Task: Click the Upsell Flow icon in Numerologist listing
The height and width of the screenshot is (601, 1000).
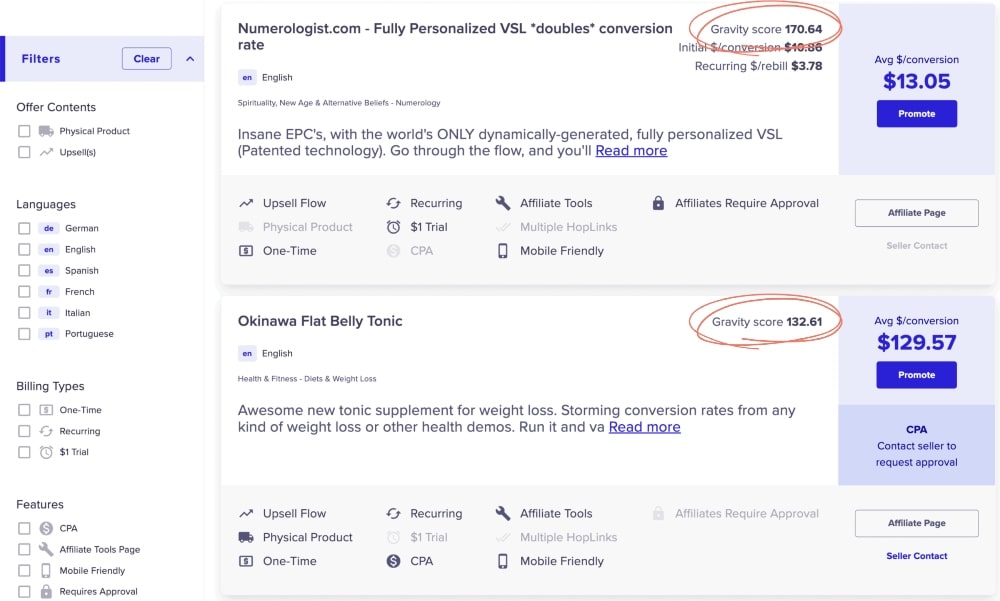Action: [246, 203]
